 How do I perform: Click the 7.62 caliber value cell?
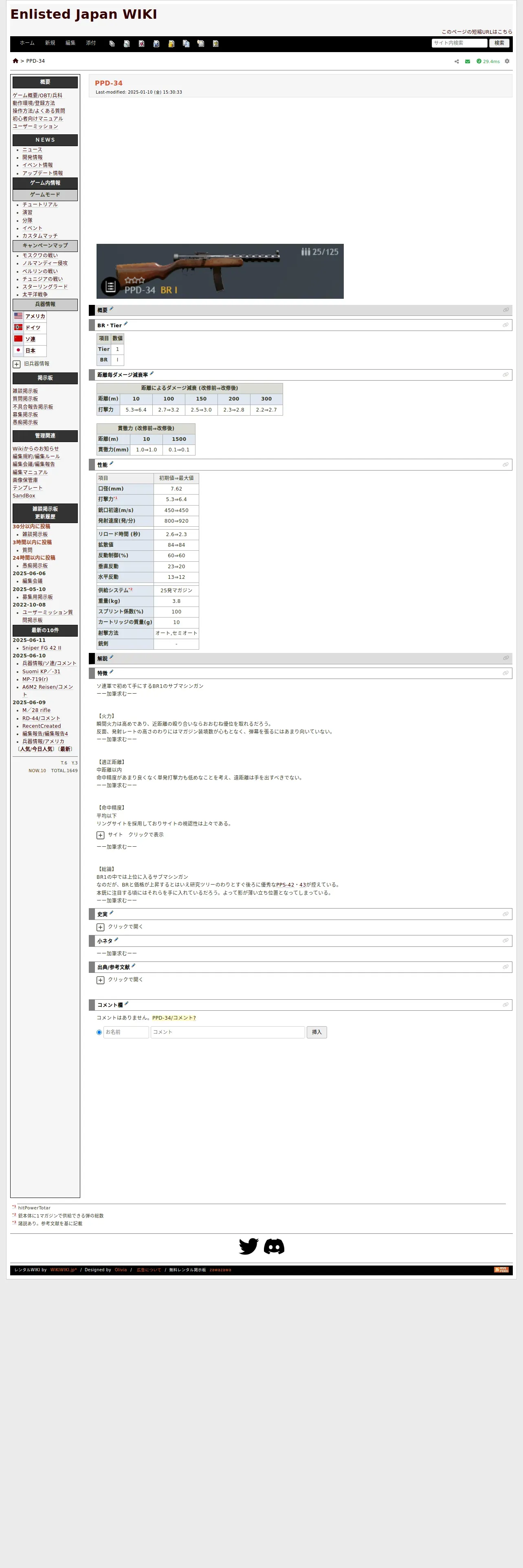pos(176,489)
